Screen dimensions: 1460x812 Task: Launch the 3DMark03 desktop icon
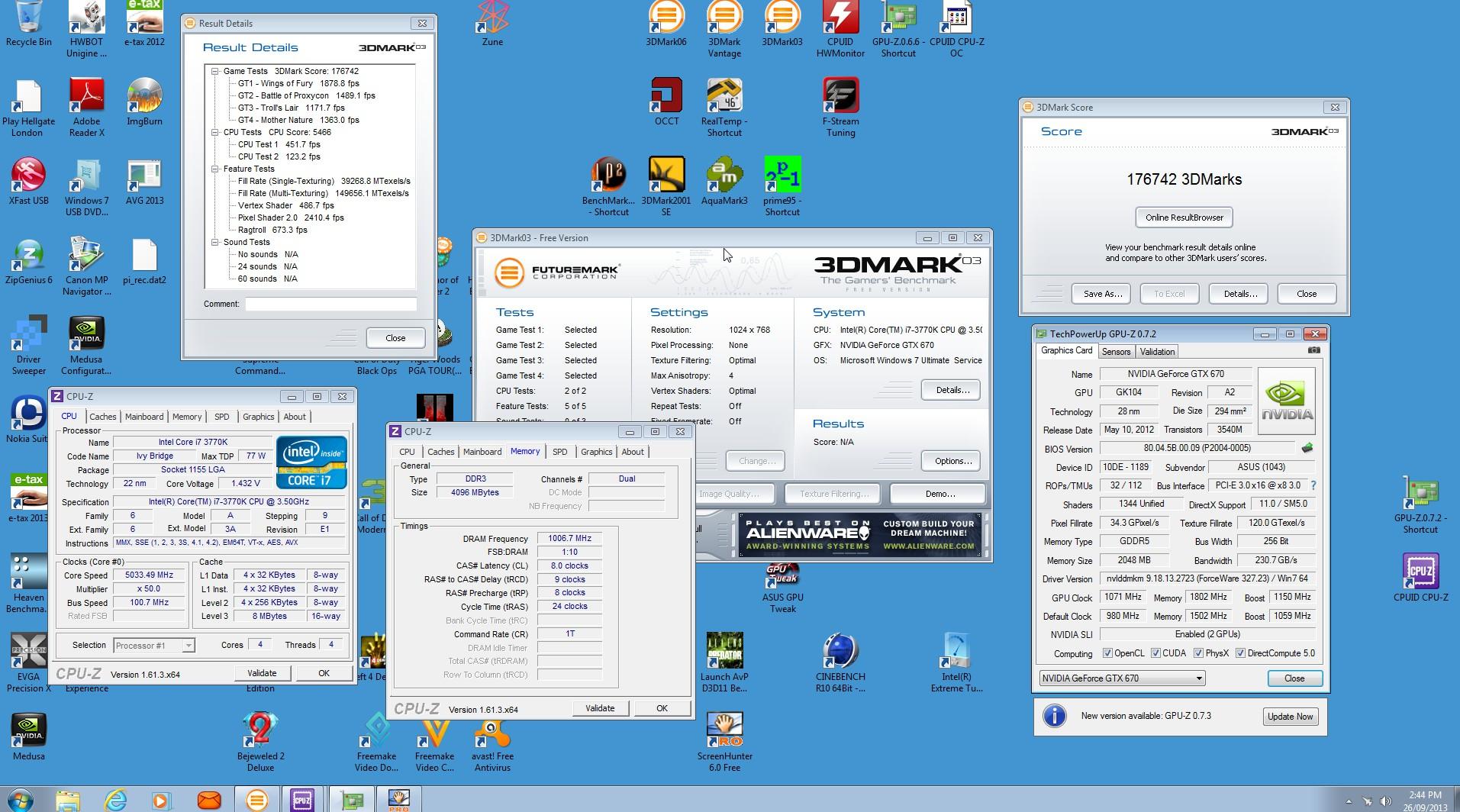click(x=782, y=24)
